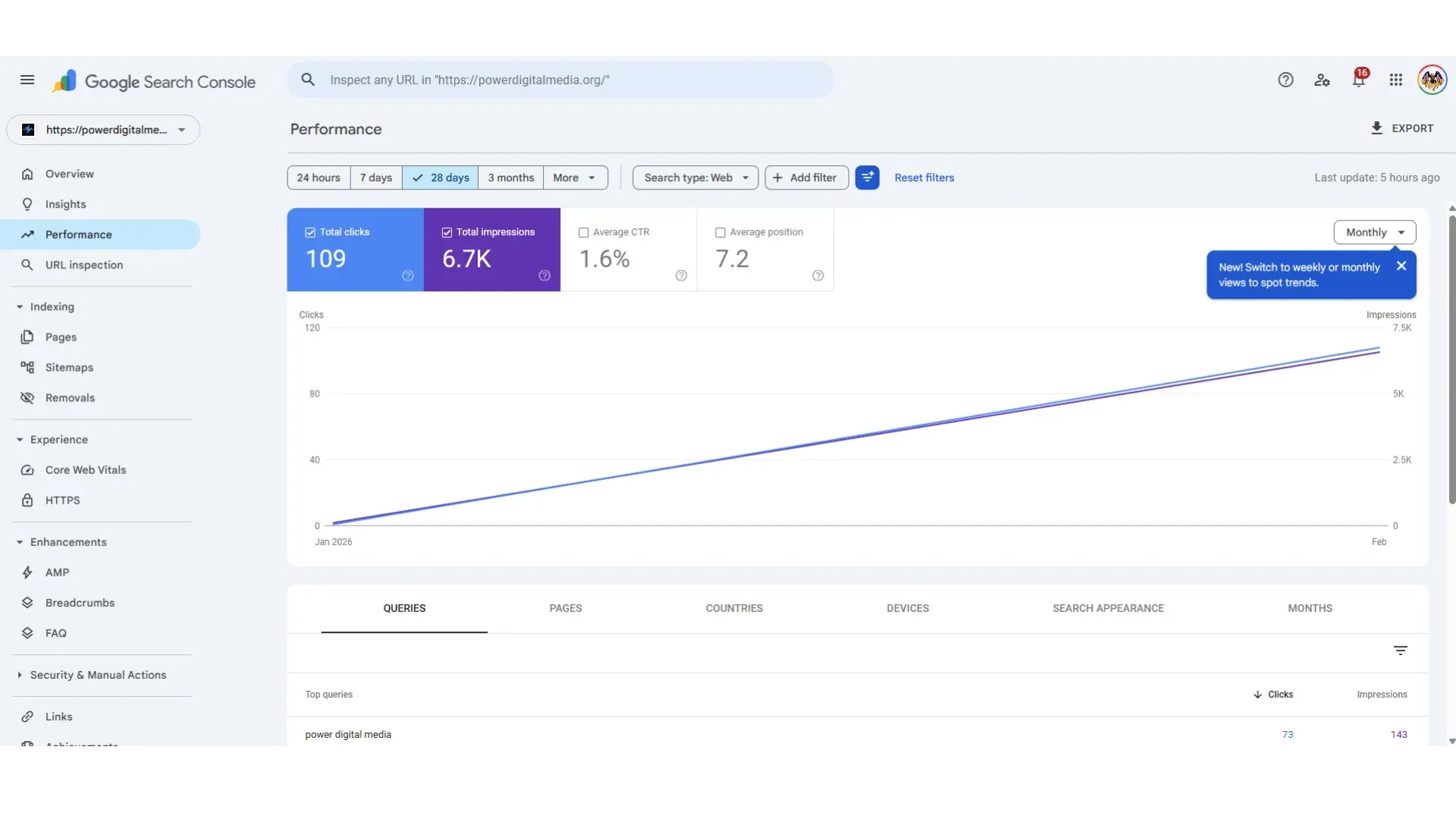Open the user management settings icon

coord(1323,80)
